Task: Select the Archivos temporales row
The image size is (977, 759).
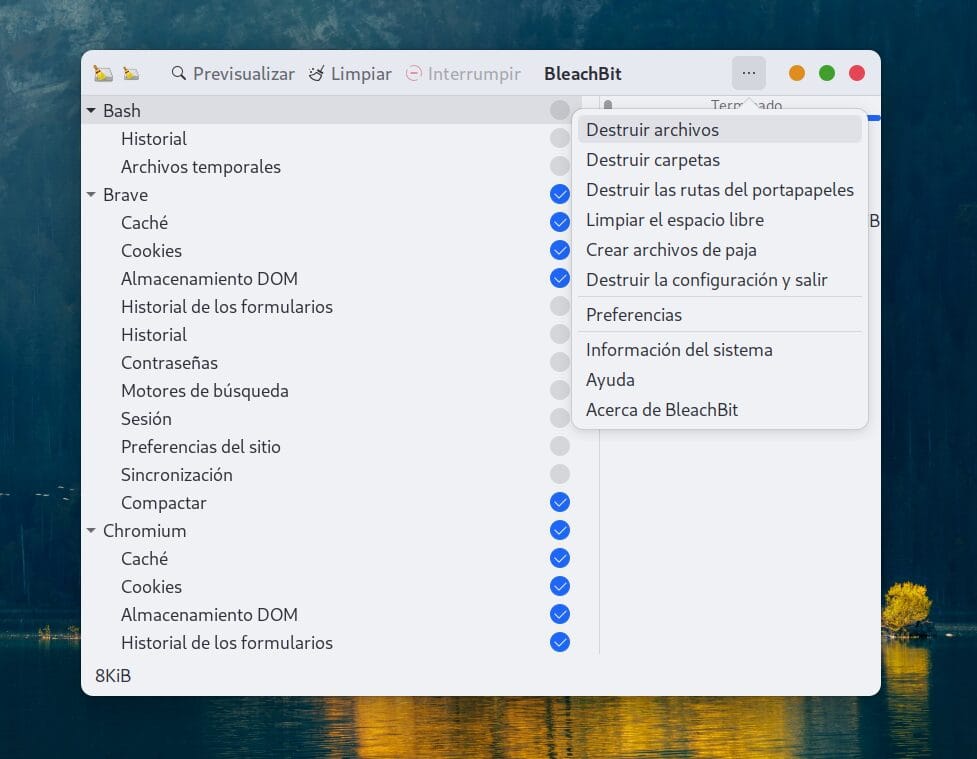Action: pos(201,167)
